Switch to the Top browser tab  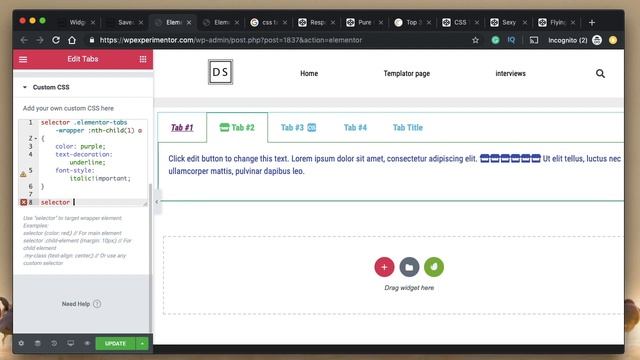[413, 22]
